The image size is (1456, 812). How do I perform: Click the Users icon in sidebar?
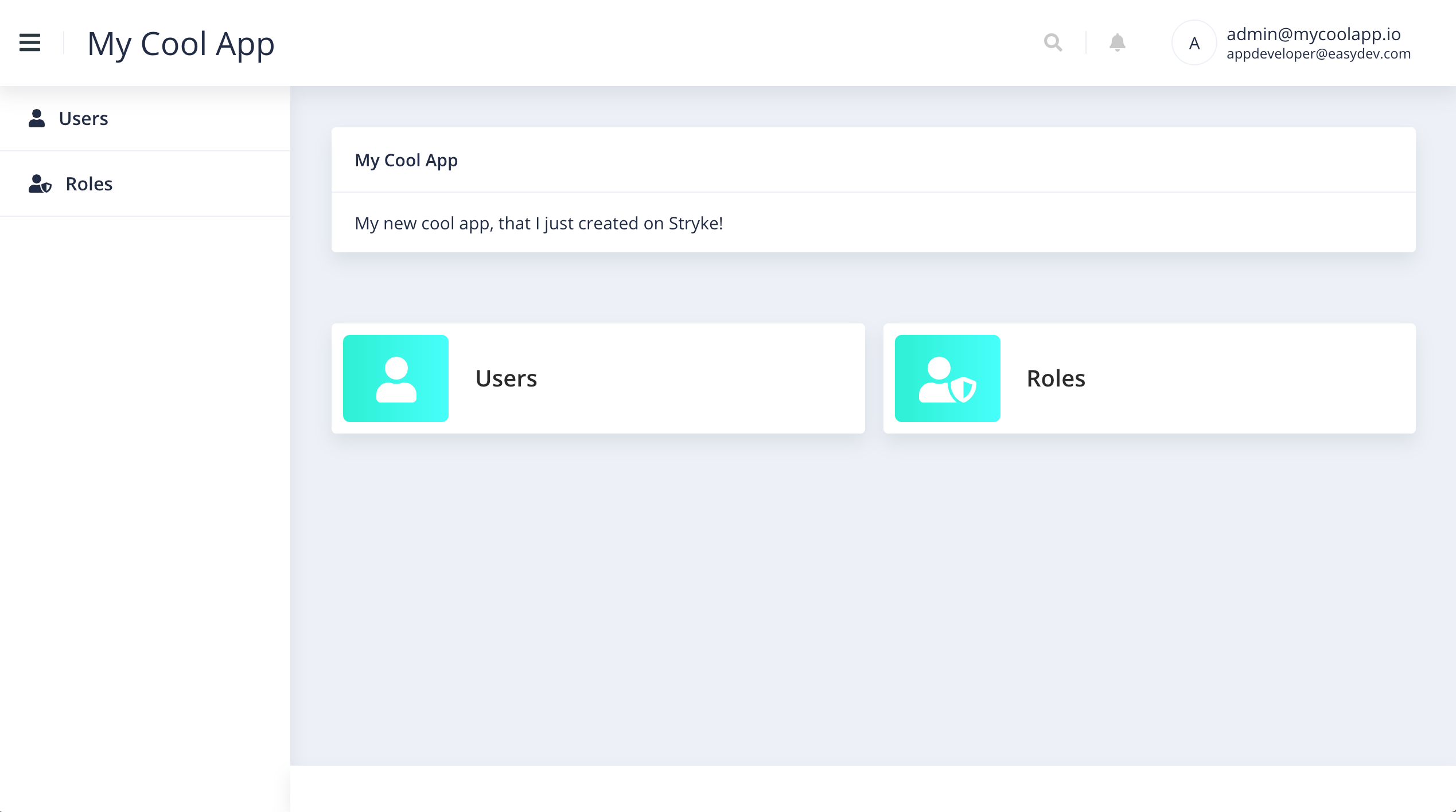click(37, 118)
